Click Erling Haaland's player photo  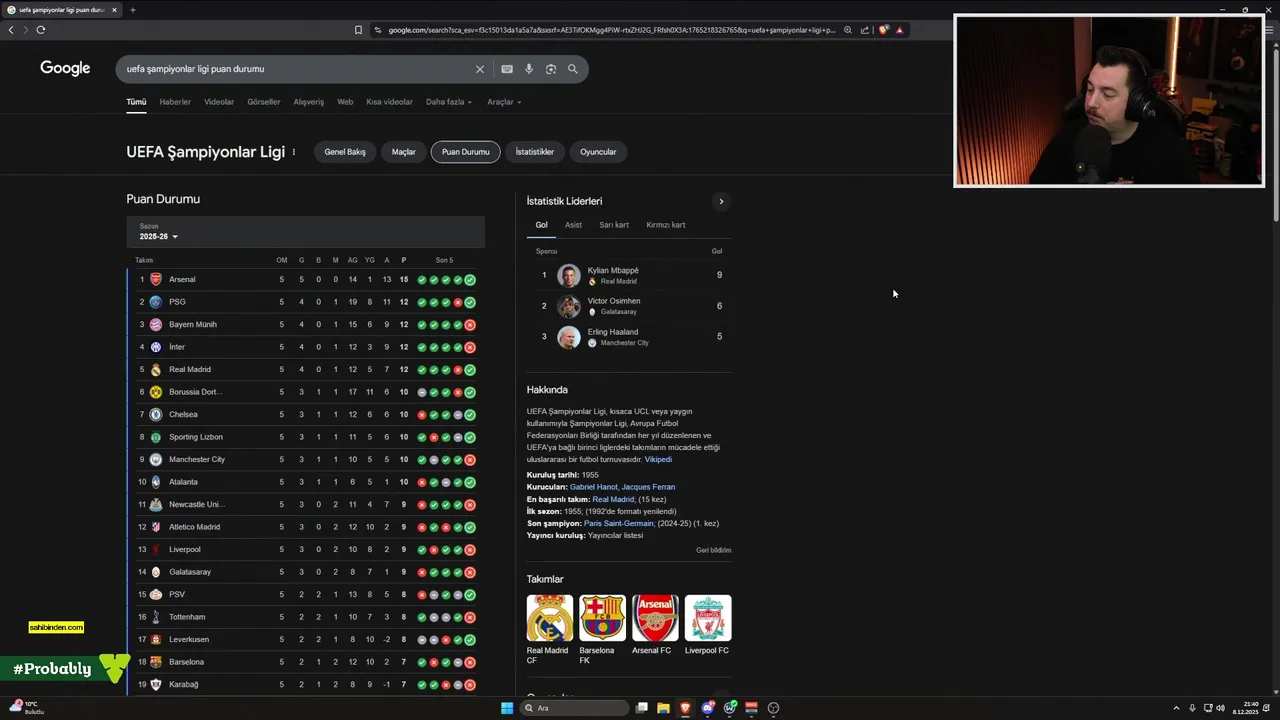click(x=568, y=337)
